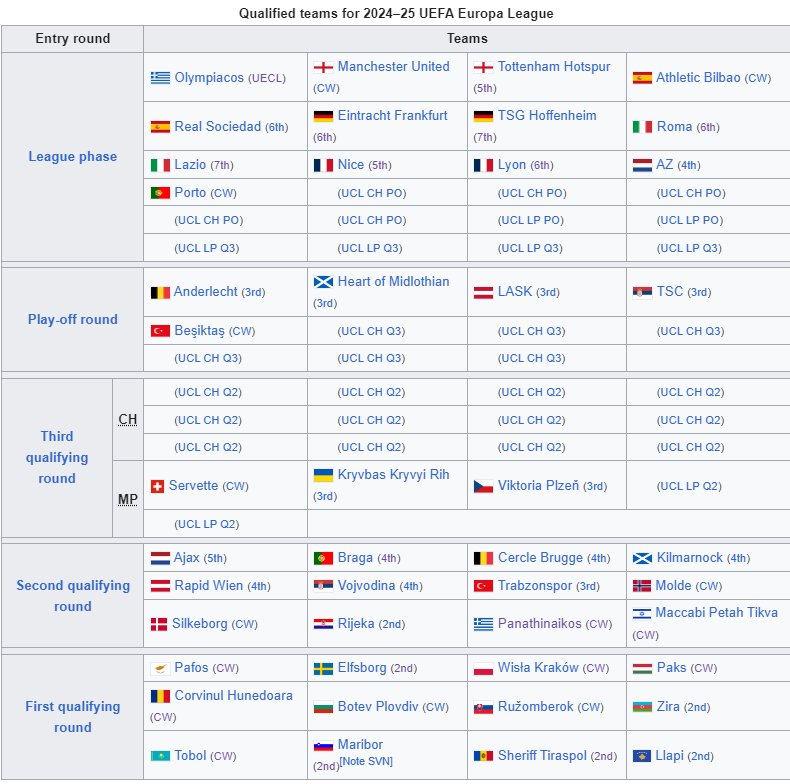Open the Lyon team link

[x=512, y=165]
